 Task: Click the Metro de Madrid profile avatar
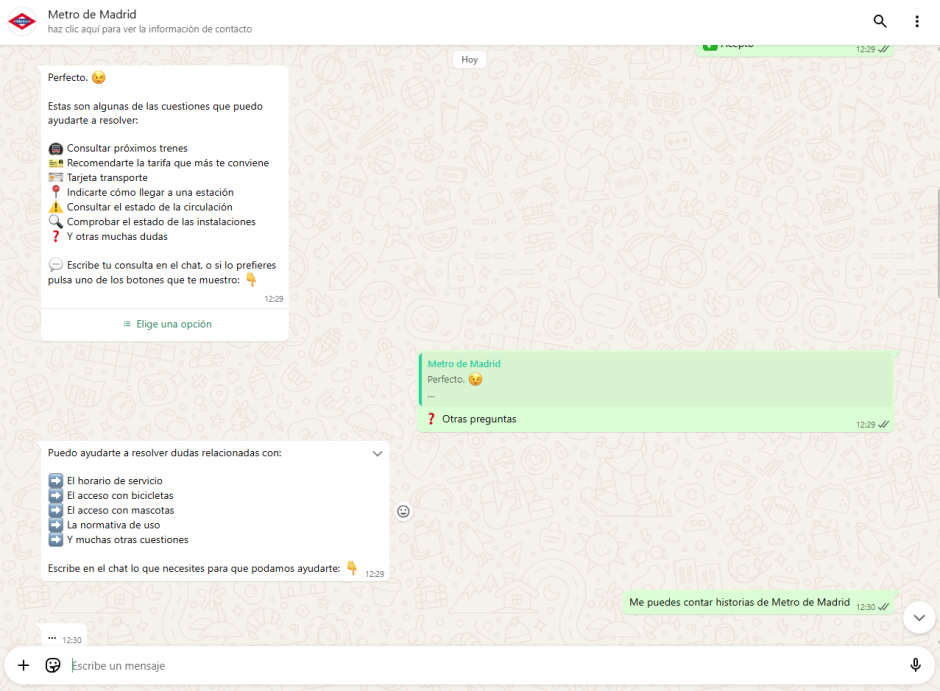point(22,22)
